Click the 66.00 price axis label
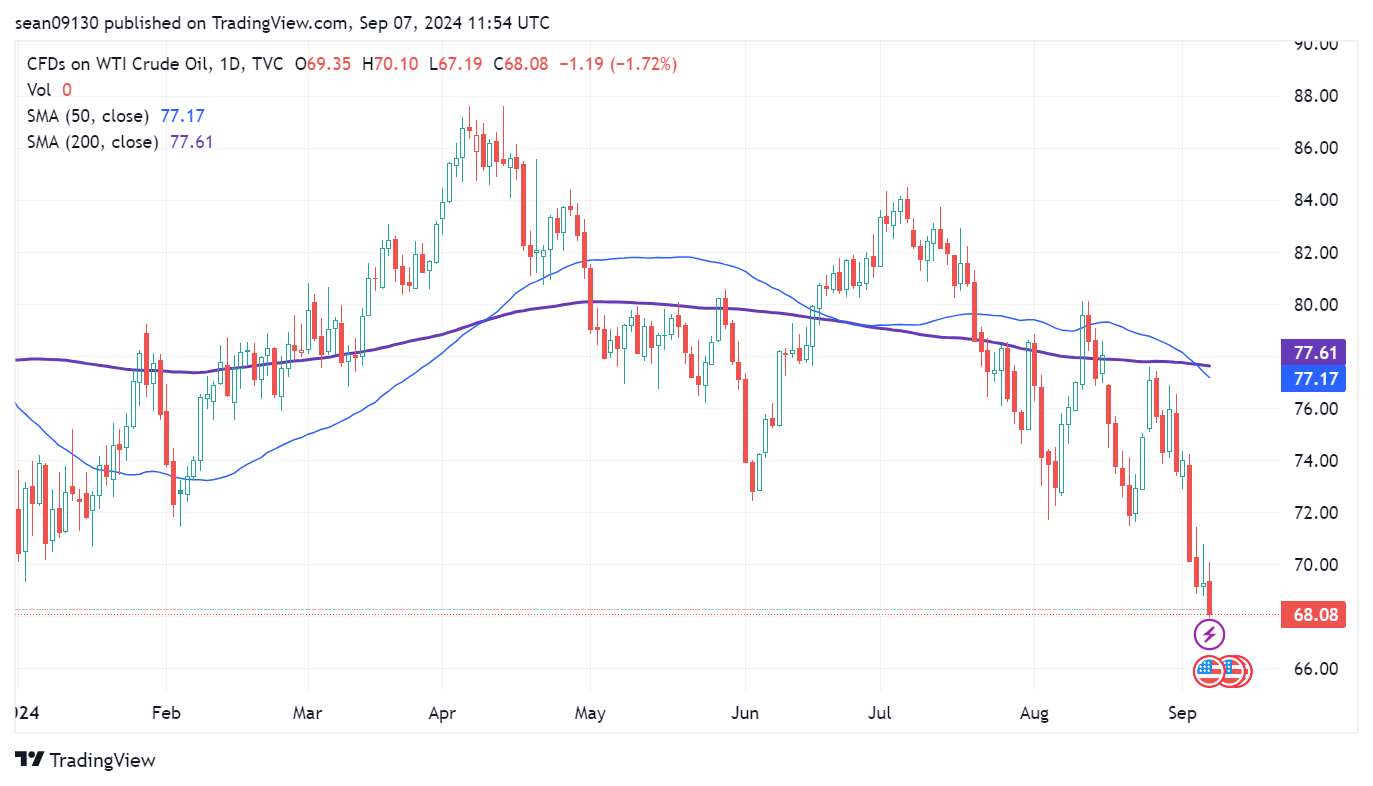1373x786 pixels. coord(1315,668)
